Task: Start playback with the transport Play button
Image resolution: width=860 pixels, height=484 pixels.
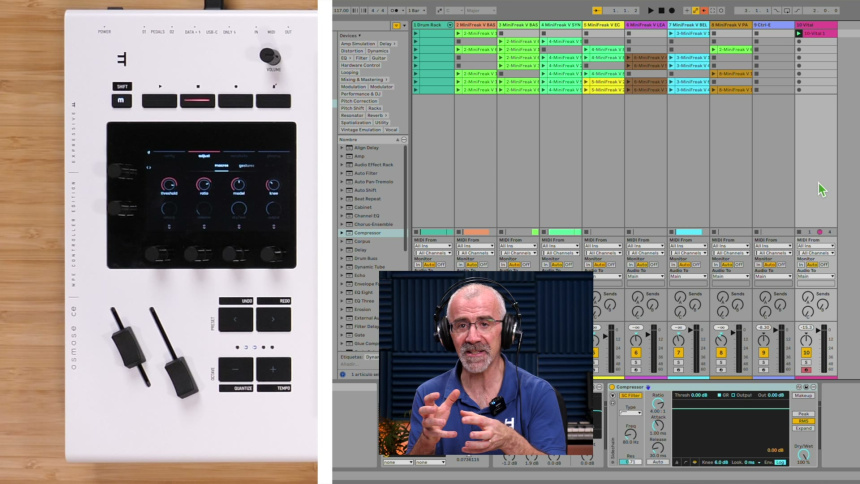Action: 650,10
